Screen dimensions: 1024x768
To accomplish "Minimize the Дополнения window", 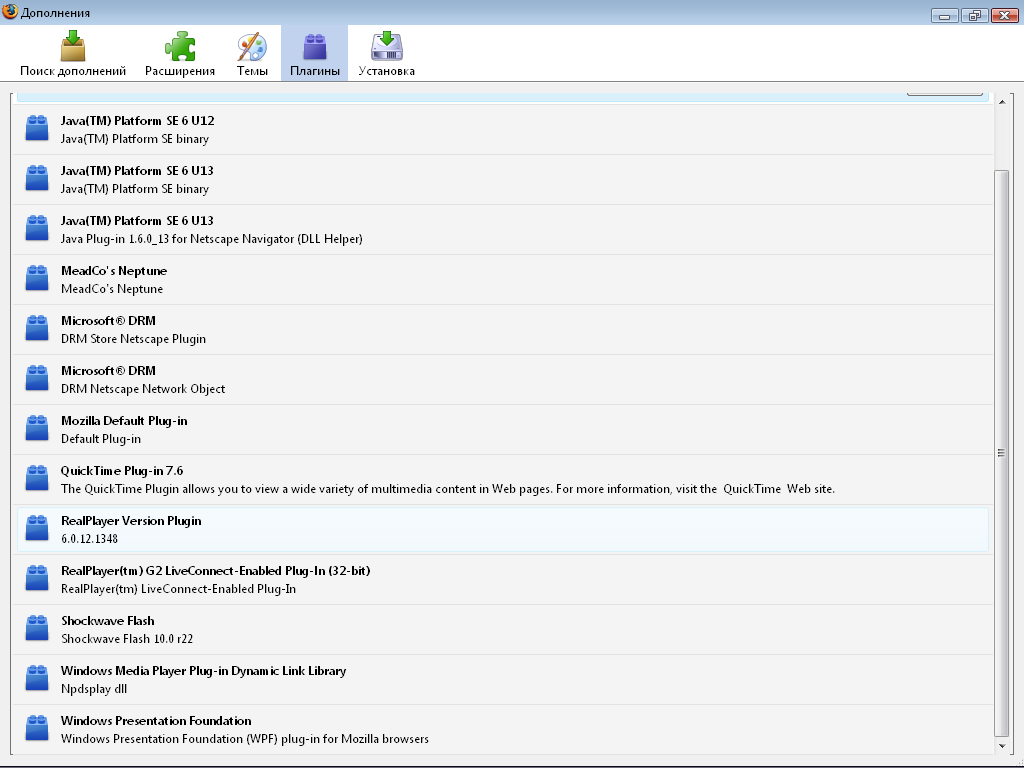I will pyautogui.click(x=944, y=15).
